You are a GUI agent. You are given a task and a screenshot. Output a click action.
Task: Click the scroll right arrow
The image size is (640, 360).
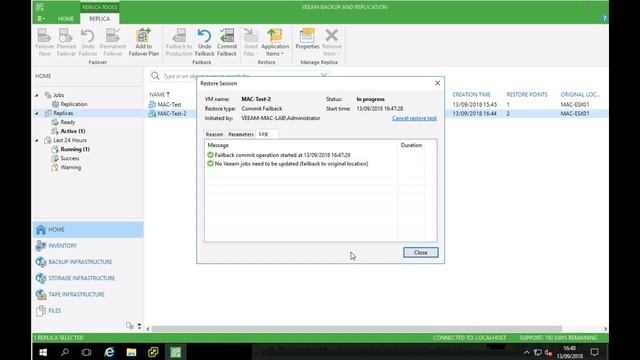[605, 329]
